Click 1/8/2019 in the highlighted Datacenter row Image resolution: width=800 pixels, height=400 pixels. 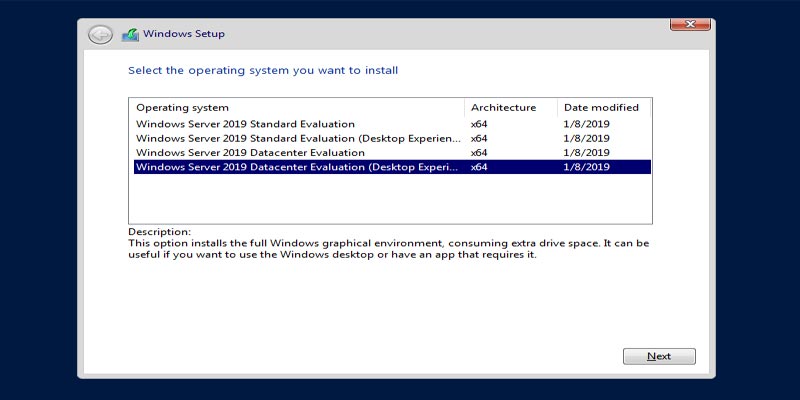[x=586, y=167]
